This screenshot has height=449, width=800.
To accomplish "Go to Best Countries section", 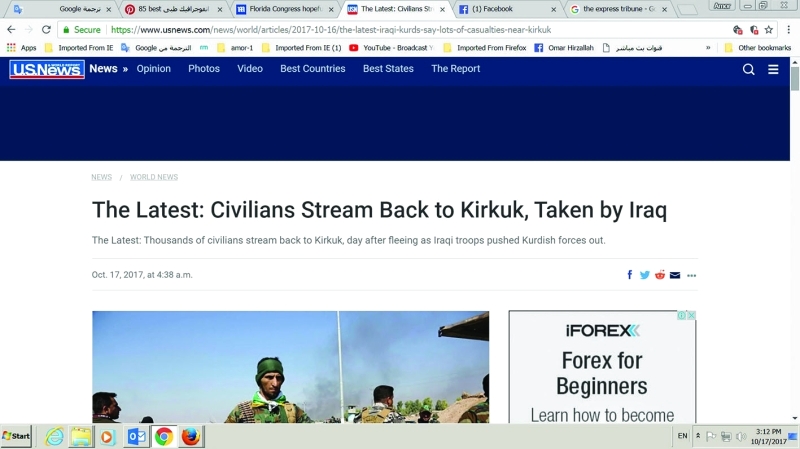I will pyautogui.click(x=313, y=68).
